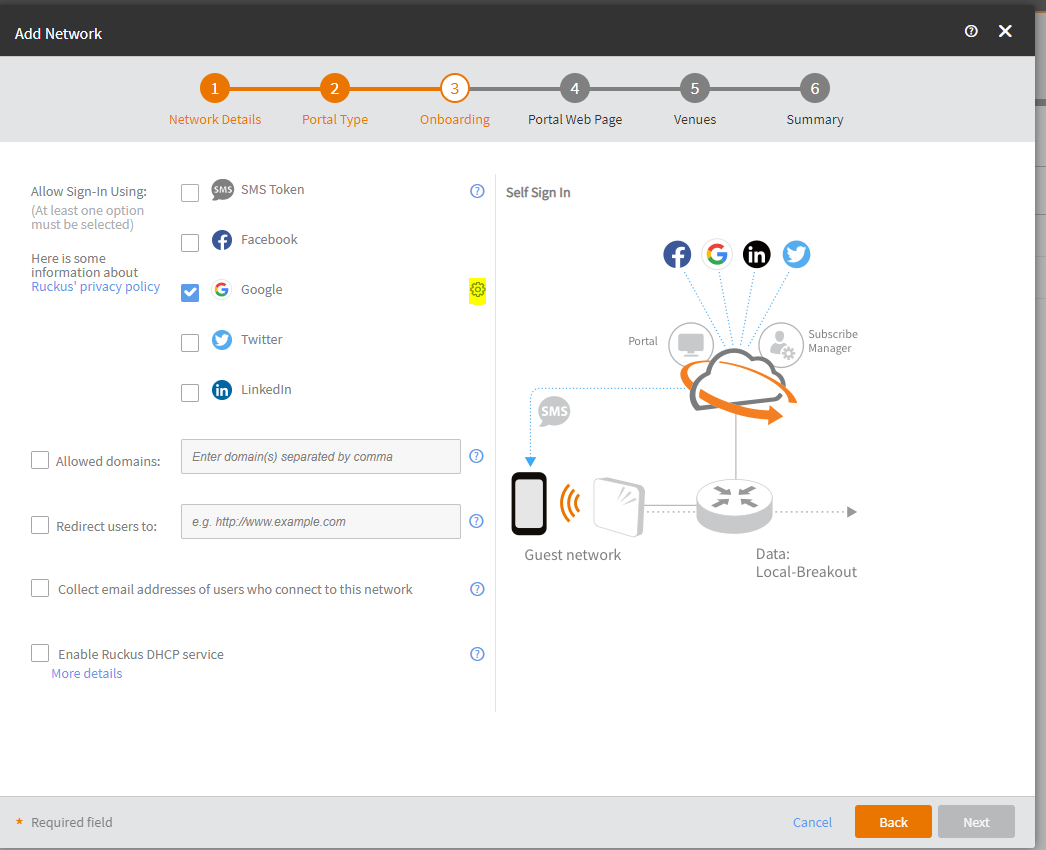
Task: Open Ruckus' privacy policy link
Action: coord(95,287)
